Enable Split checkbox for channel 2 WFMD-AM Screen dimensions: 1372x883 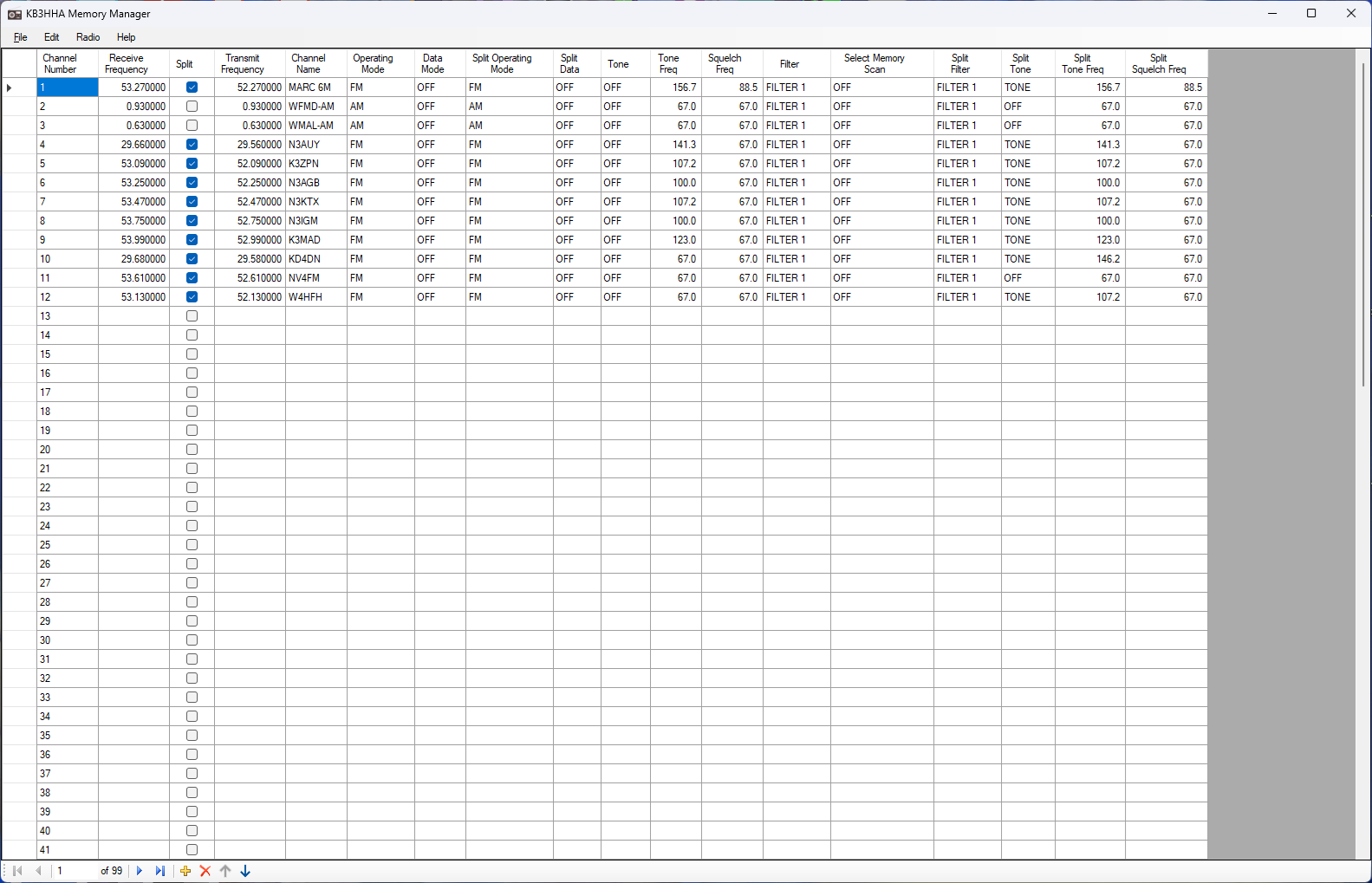tap(192, 107)
